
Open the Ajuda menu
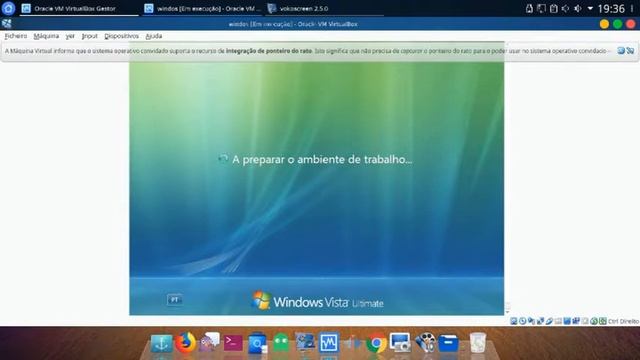(154, 36)
